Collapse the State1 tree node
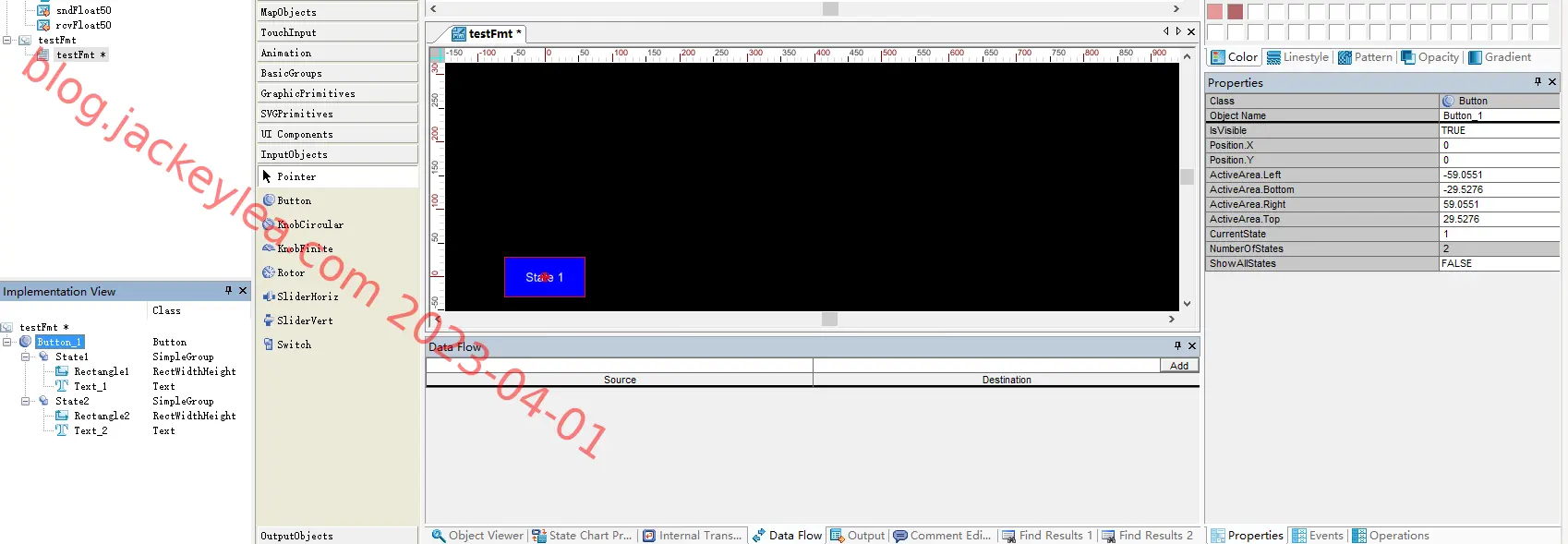Viewport: 1568px width, 544px height. point(26,357)
